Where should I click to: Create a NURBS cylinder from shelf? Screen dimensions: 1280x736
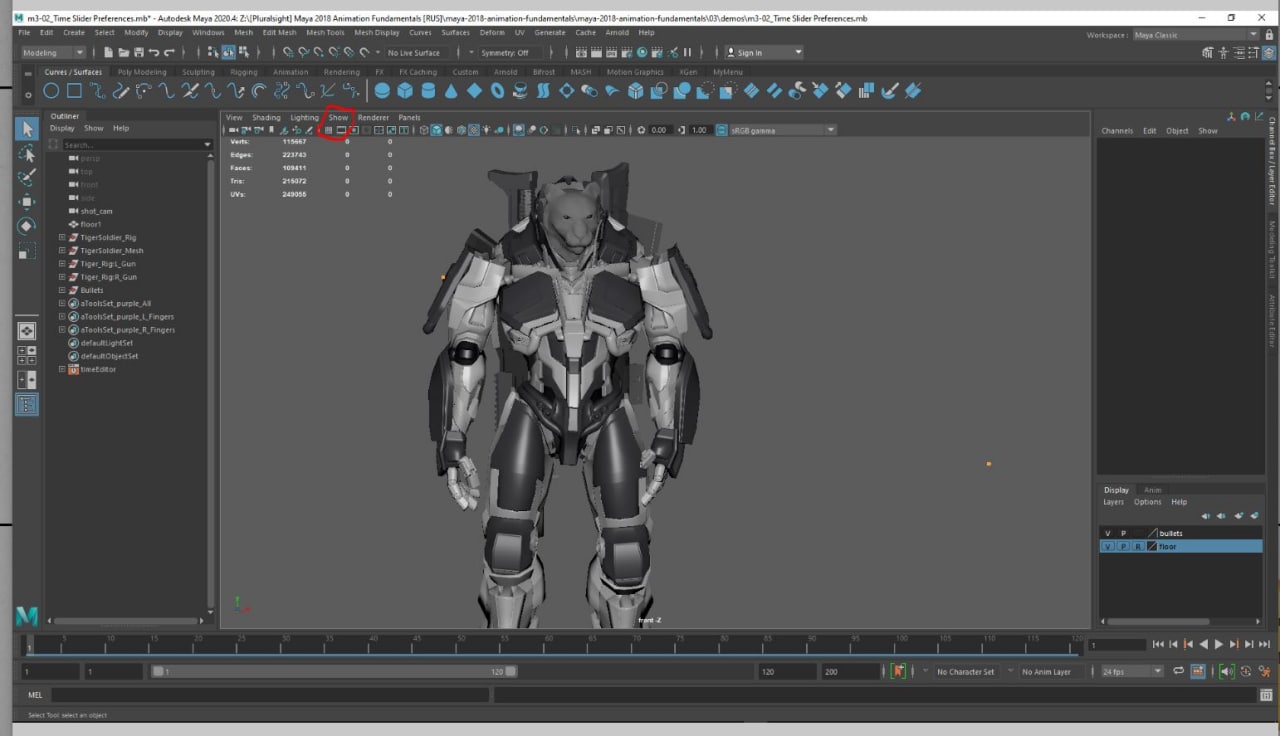428,91
